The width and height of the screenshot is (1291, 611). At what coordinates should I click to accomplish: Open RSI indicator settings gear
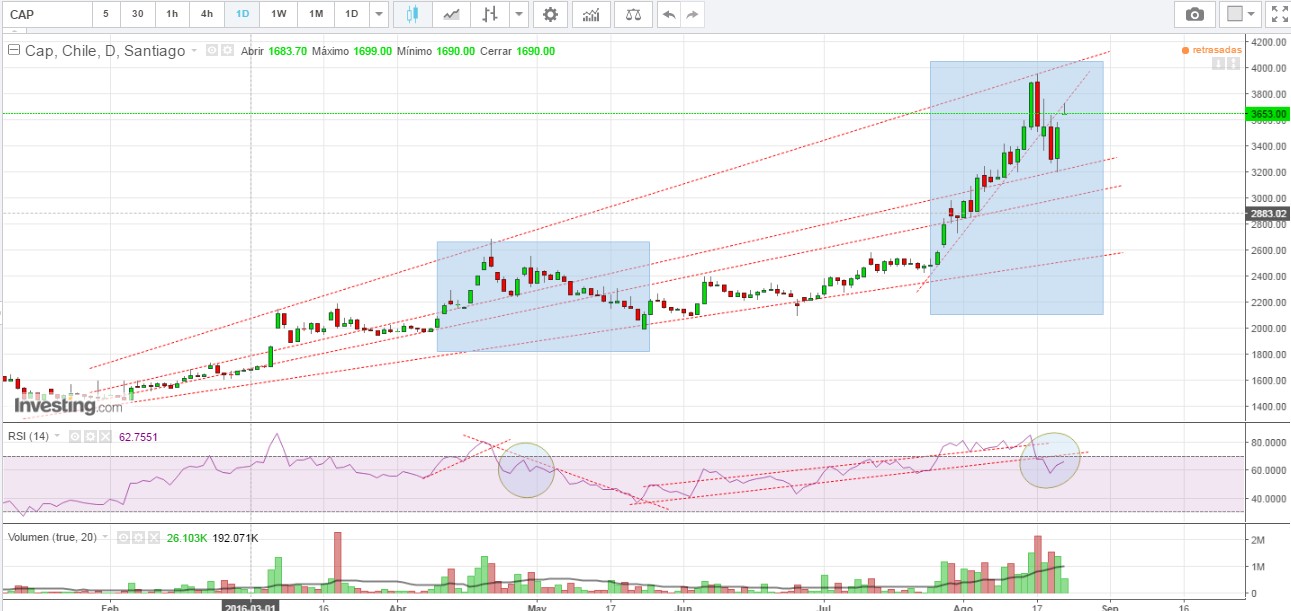coord(90,436)
